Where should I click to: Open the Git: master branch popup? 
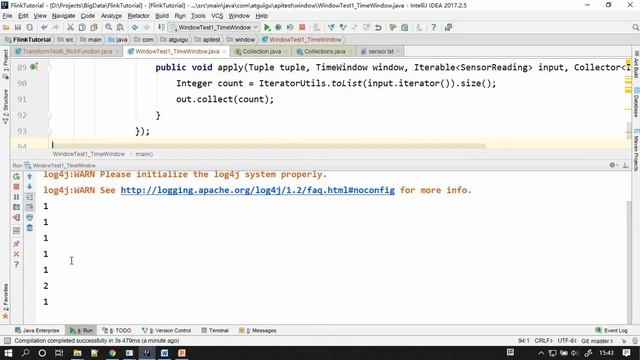click(x=597, y=340)
